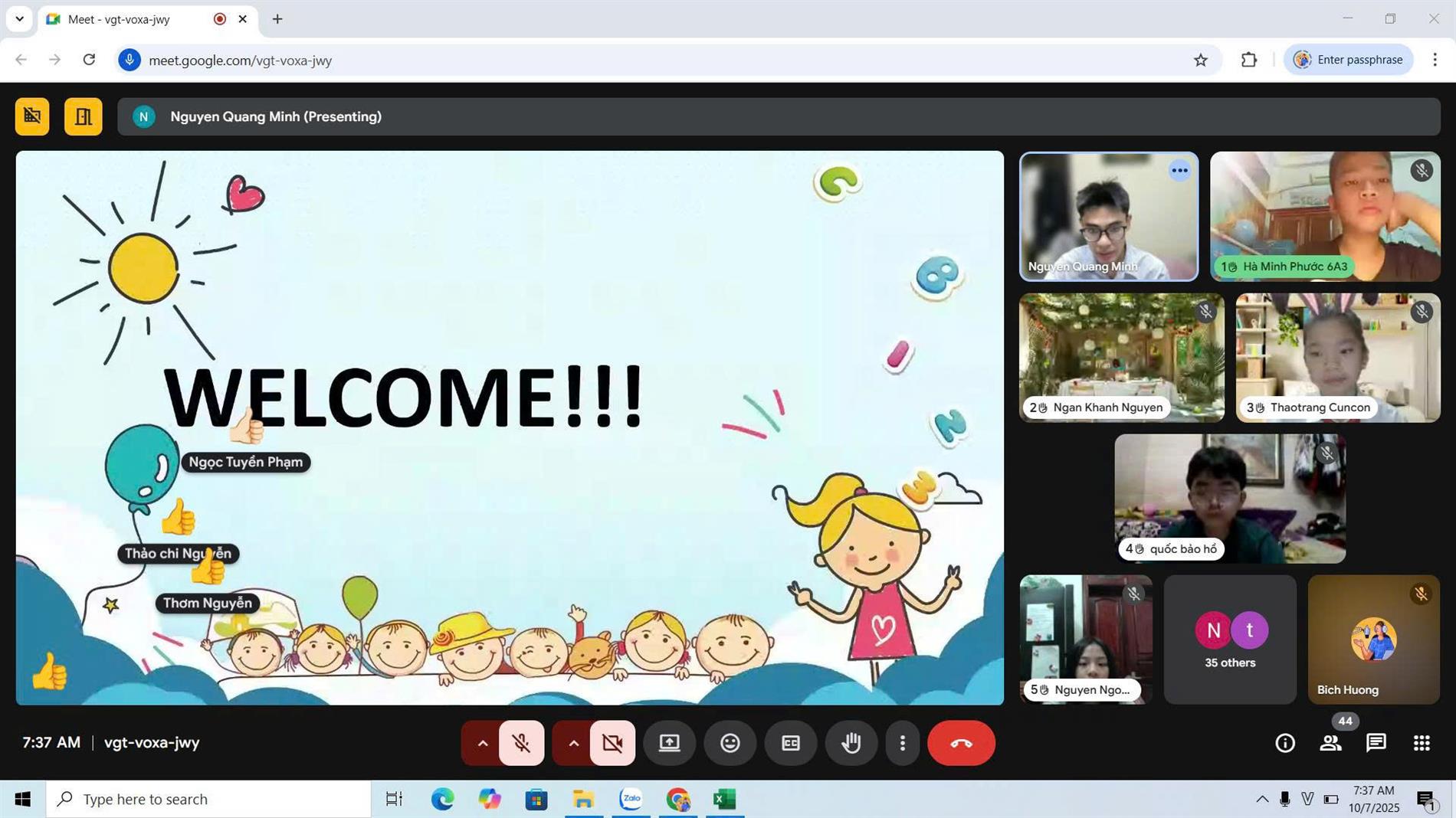The height and width of the screenshot is (818, 1456).
Task: Unmute the microphone
Action: click(522, 743)
